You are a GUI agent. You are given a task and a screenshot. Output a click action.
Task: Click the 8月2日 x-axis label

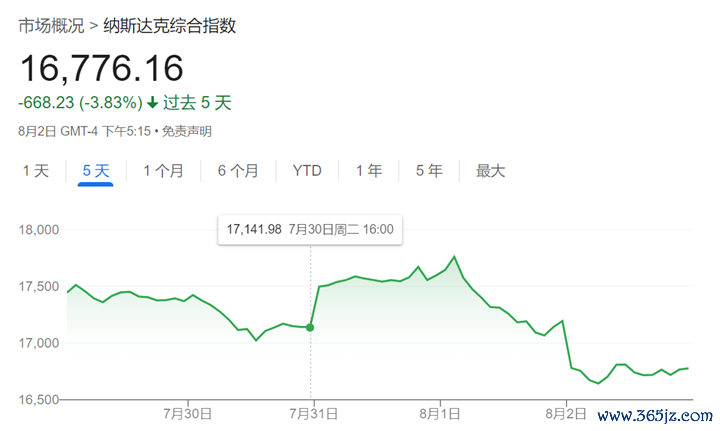pyautogui.click(x=566, y=414)
